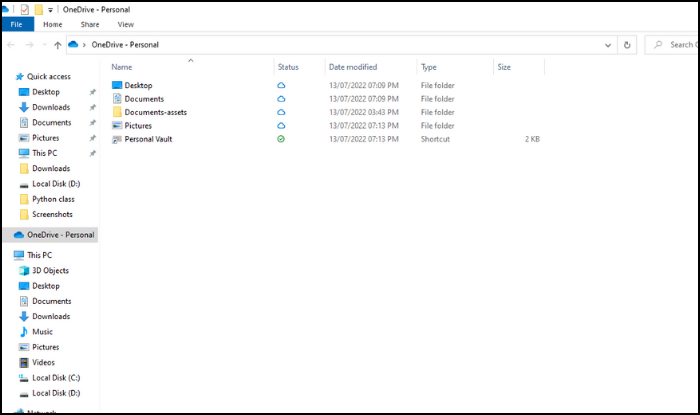Viewport: 700px width, 415px height.
Task: Click the Back navigation arrow
Action: click(11, 45)
